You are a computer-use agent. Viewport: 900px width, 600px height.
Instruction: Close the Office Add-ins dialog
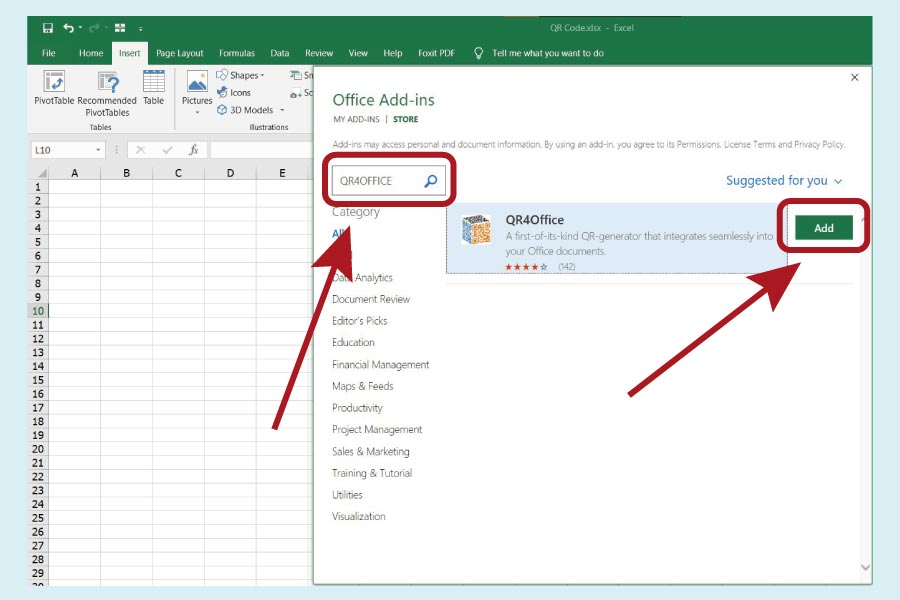(855, 77)
